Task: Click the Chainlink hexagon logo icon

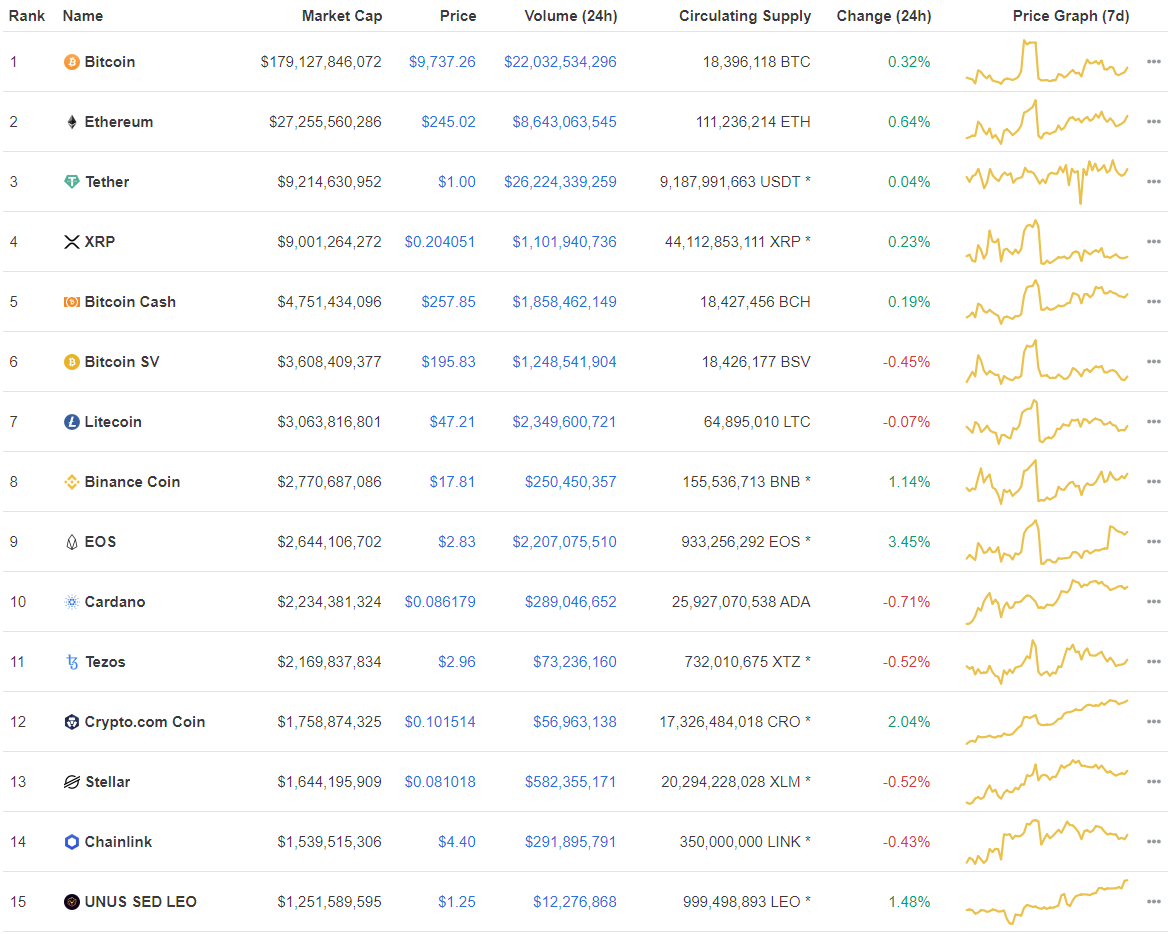Action: [x=72, y=842]
